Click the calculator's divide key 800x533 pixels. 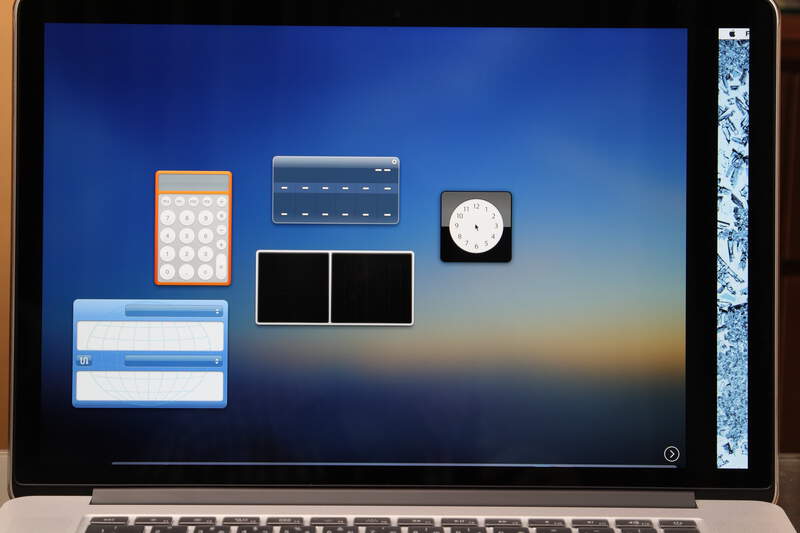pos(221,200)
